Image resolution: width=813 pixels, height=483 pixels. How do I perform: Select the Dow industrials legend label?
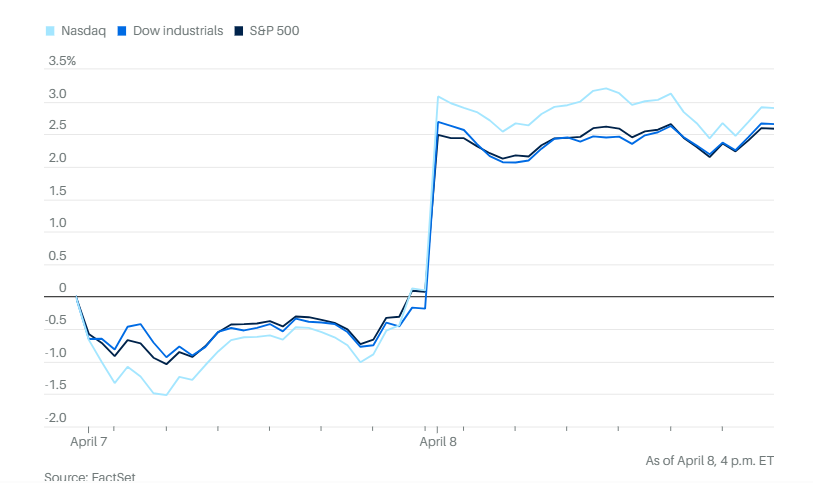(178, 31)
